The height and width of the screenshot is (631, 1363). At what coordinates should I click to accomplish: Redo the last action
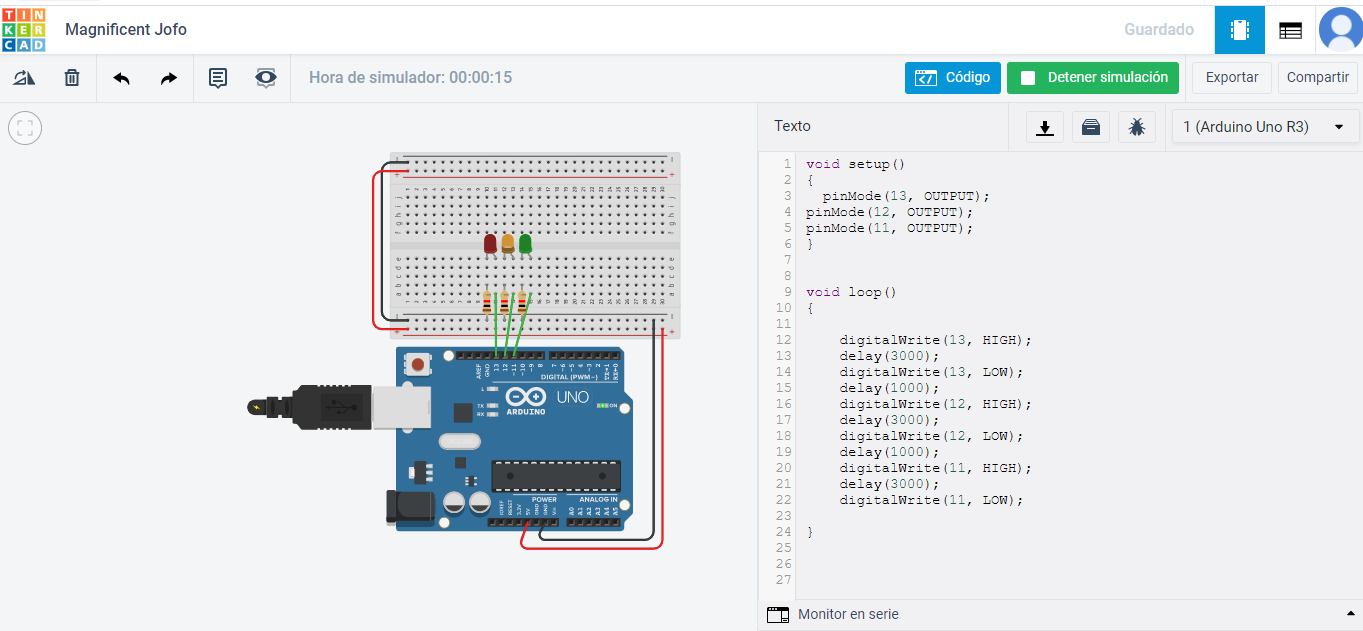tap(168, 78)
